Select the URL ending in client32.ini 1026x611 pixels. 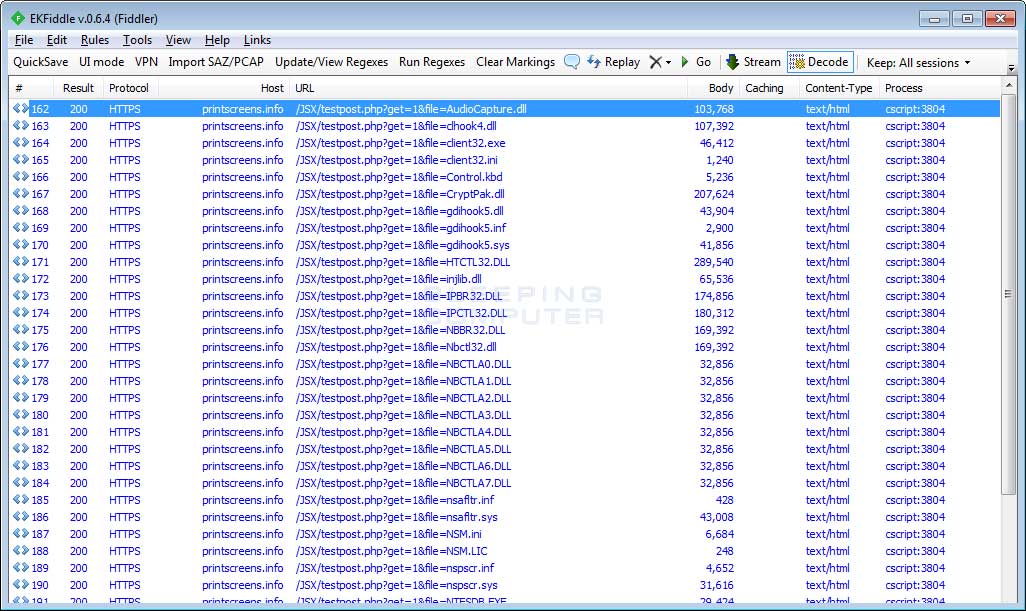pos(397,160)
